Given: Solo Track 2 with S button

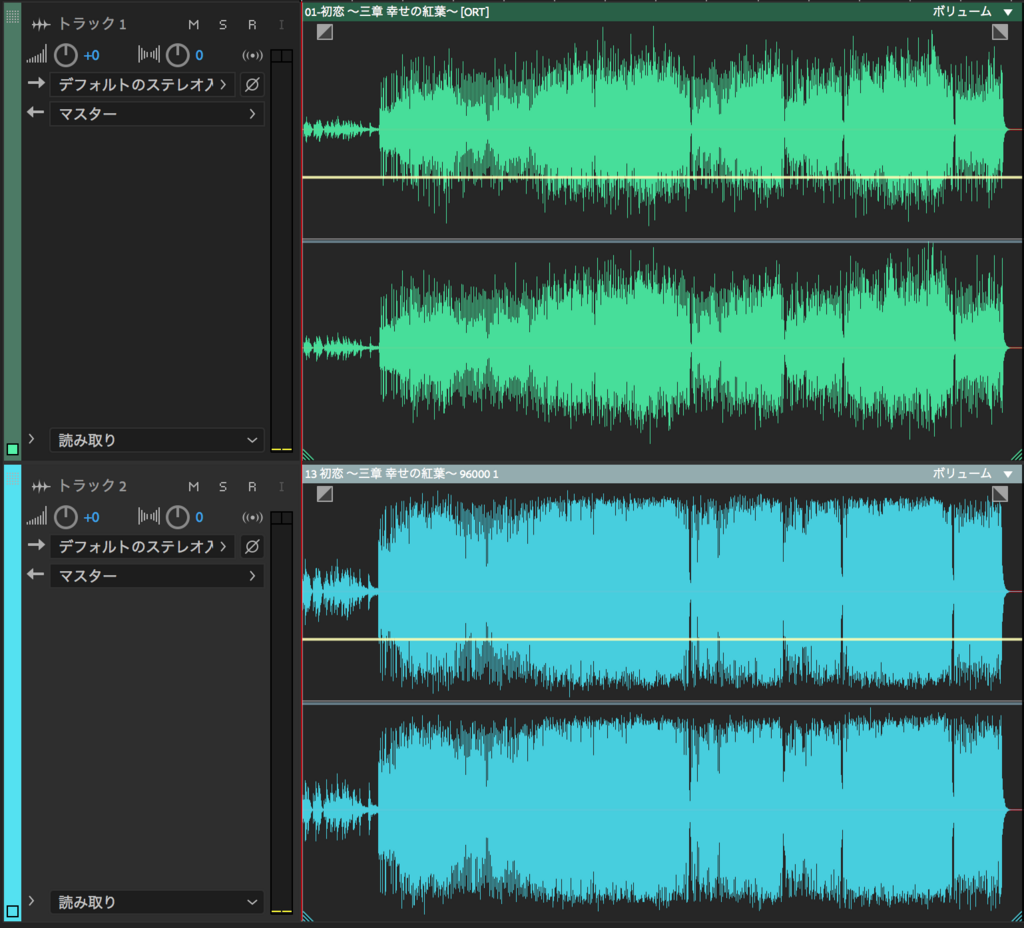Looking at the screenshot, I should (223, 487).
